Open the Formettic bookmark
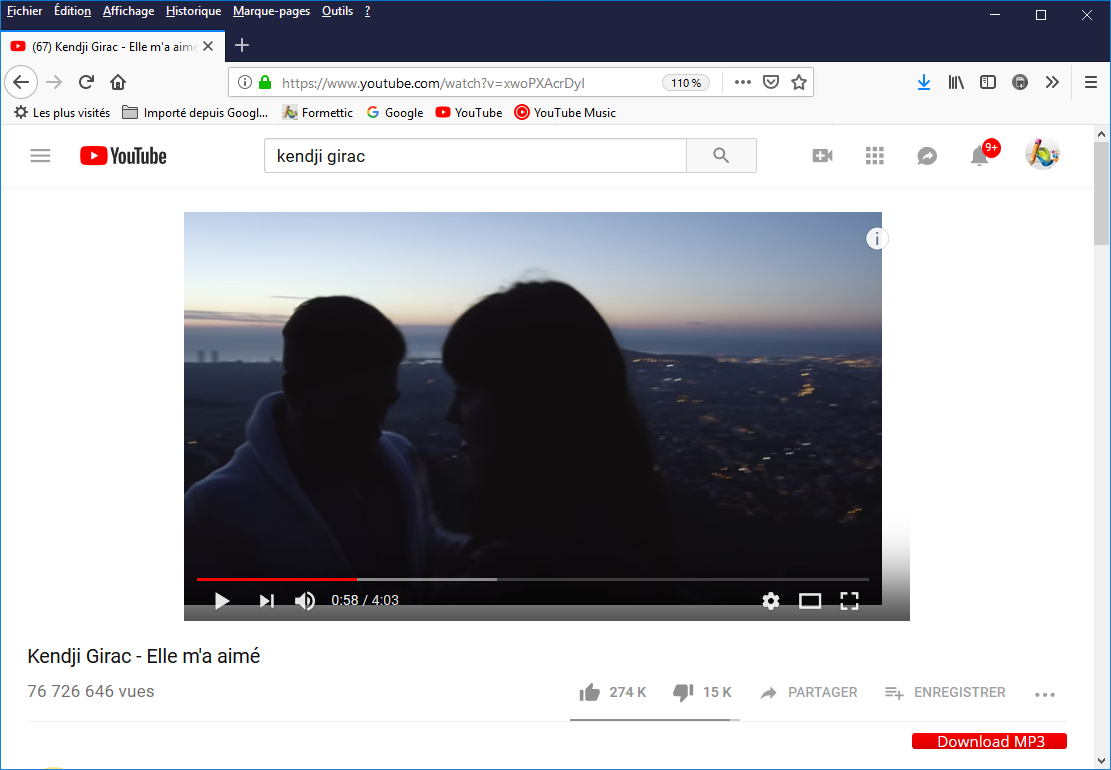The height and width of the screenshot is (770, 1111). coord(317,112)
